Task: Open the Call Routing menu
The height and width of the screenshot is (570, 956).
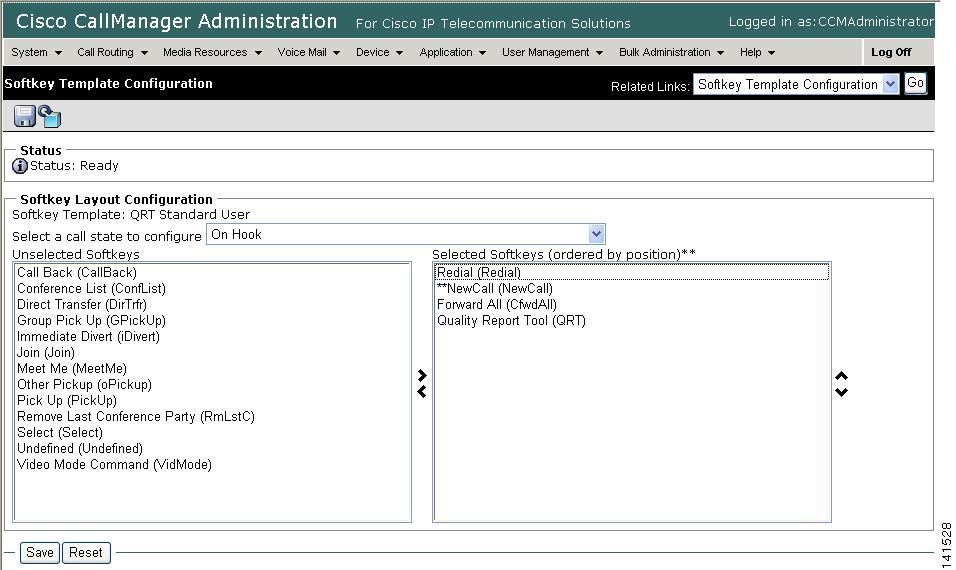Action: [112, 52]
